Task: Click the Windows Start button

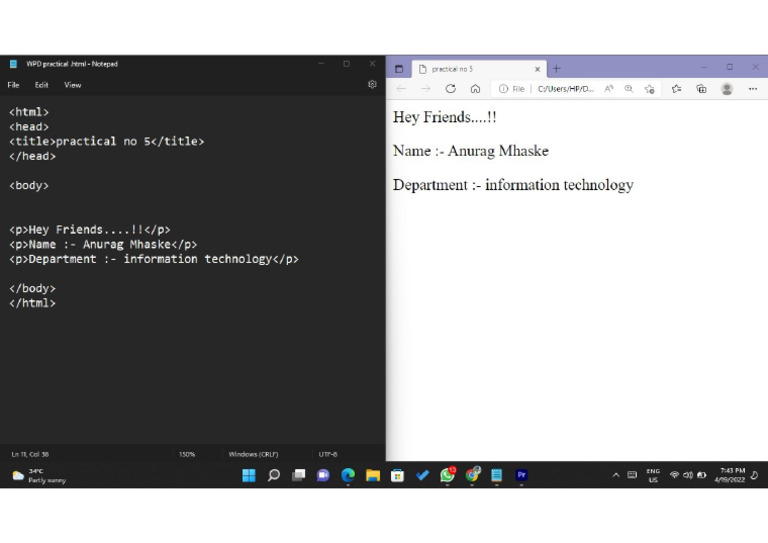Action: (248, 475)
